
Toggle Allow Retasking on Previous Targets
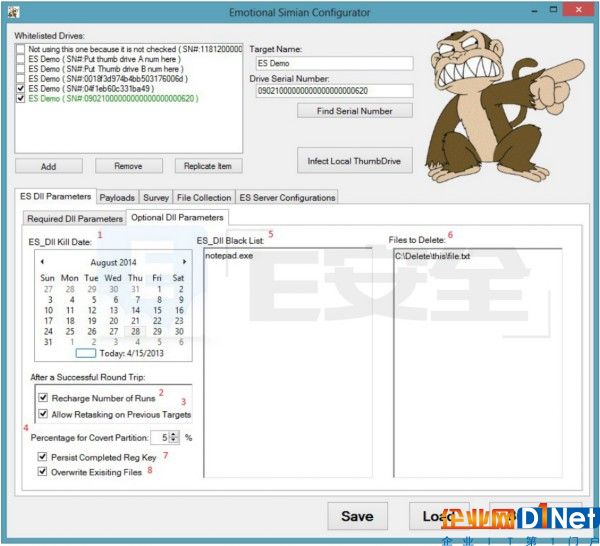(43, 414)
